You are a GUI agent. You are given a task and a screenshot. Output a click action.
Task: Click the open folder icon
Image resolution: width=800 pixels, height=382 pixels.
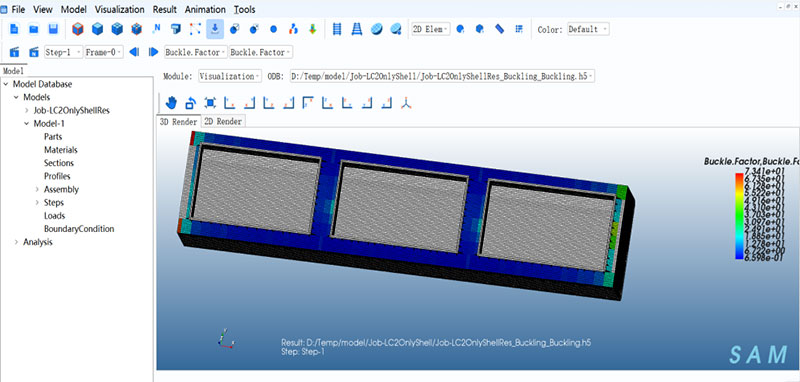[x=34, y=29]
